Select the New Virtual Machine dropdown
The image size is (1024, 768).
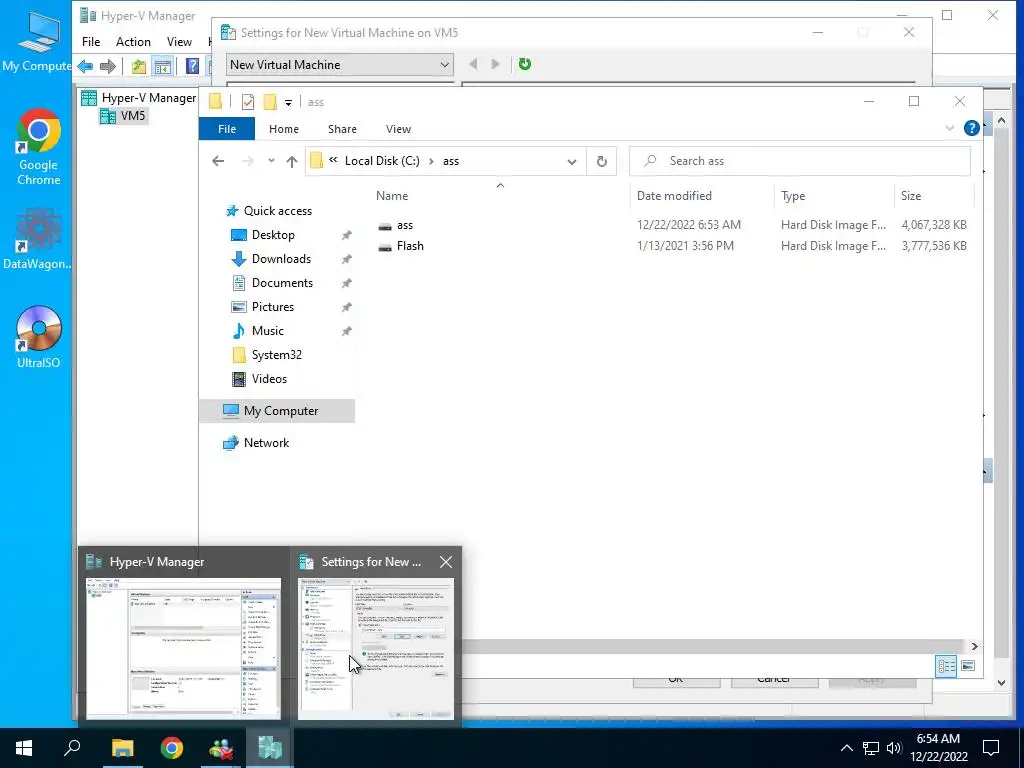340,65
